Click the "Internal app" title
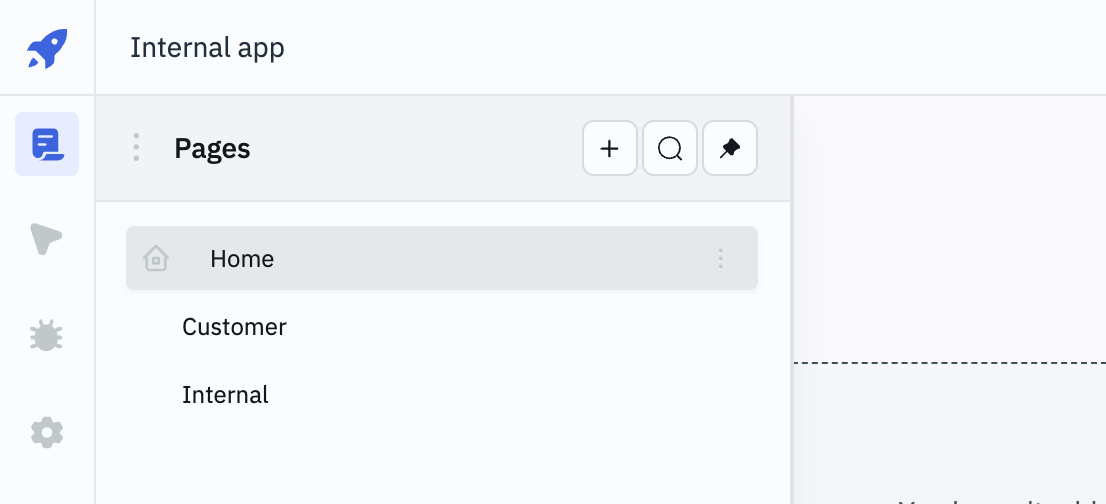1106x504 pixels. click(207, 48)
